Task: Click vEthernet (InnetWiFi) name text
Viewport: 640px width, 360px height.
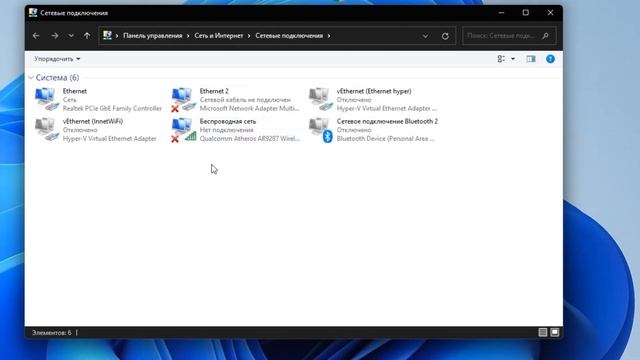Action: coord(93,121)
